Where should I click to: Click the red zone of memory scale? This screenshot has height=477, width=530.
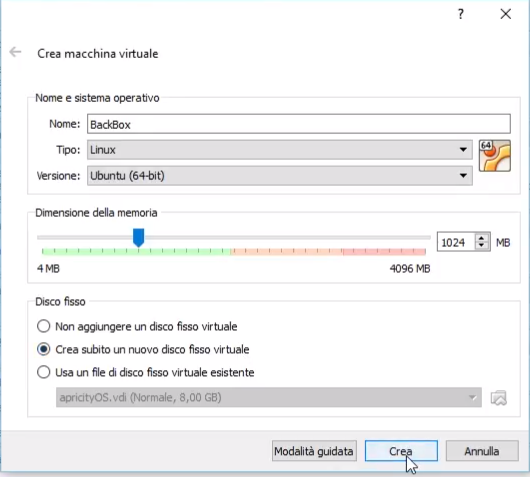384,252
